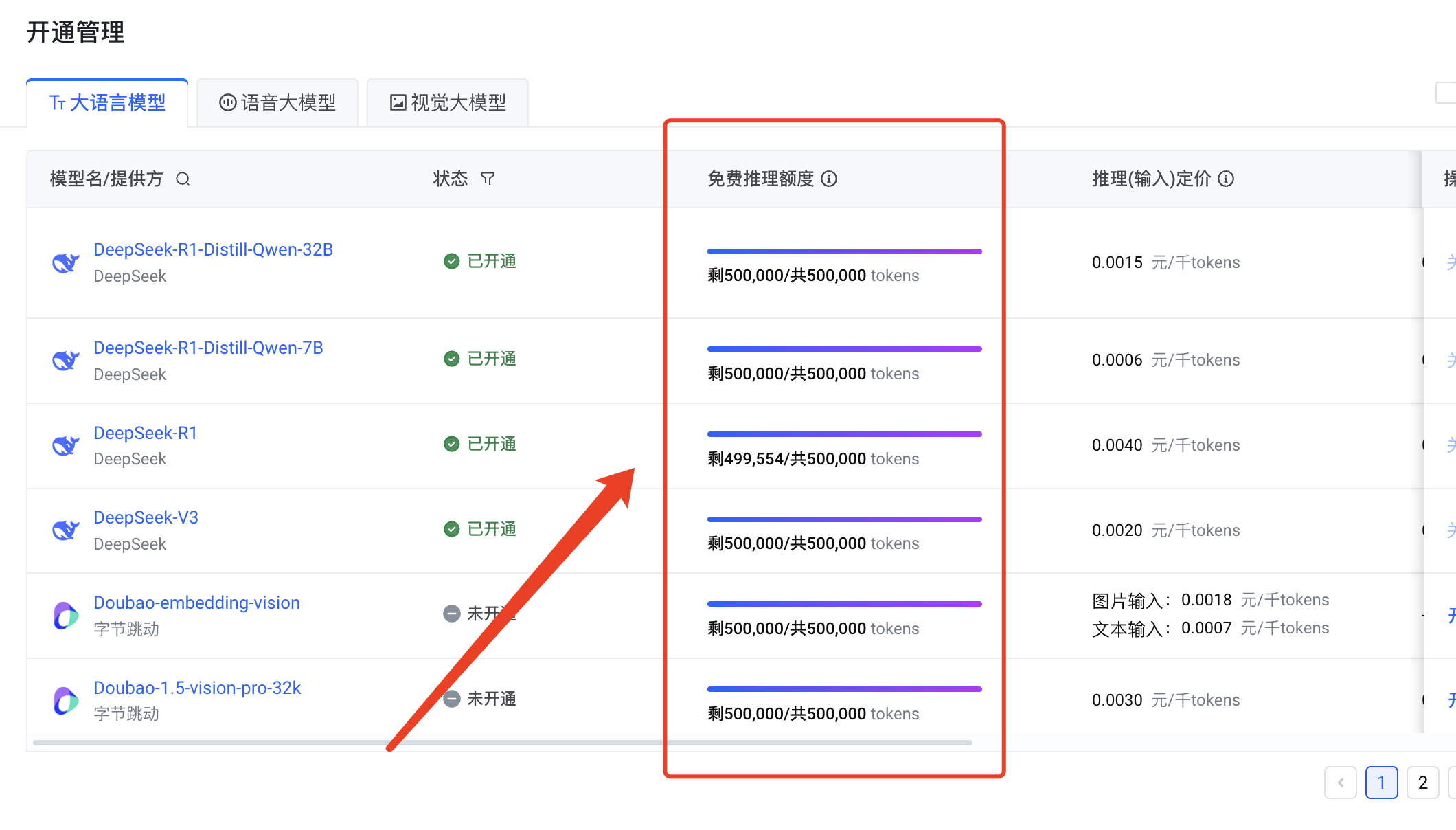Click the 字节跳动 provider under Doubao-1.5-vision-pro-32k
1456x830 pixels.
pyautogui.click(x=126, y=714)
